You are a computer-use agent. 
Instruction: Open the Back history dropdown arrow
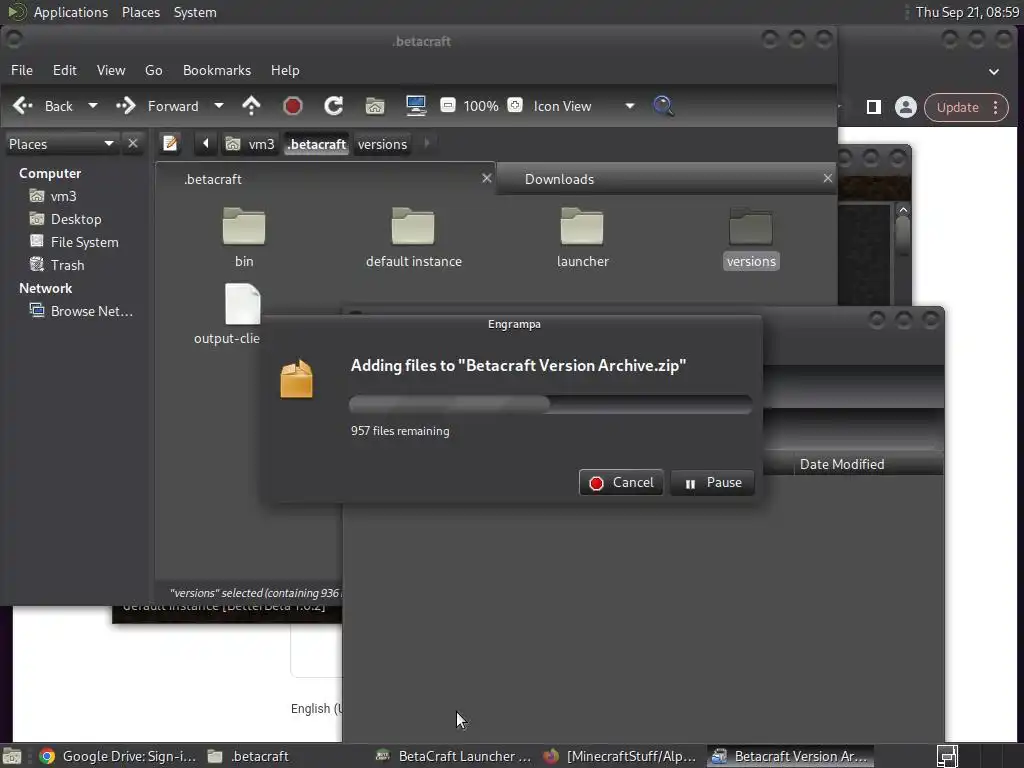click(x=93, y=106)
